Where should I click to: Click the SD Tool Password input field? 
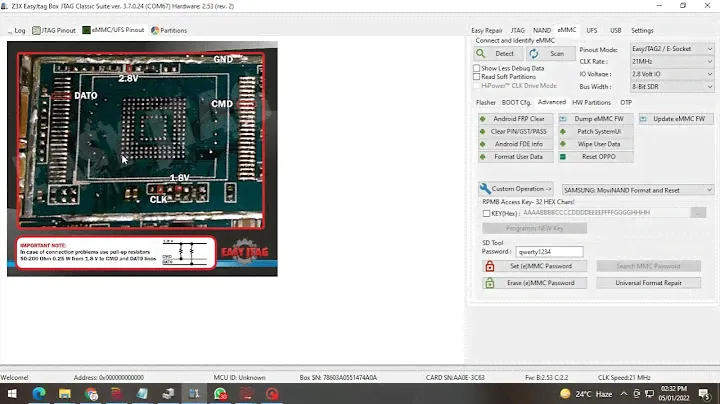(x=549, y=252)
